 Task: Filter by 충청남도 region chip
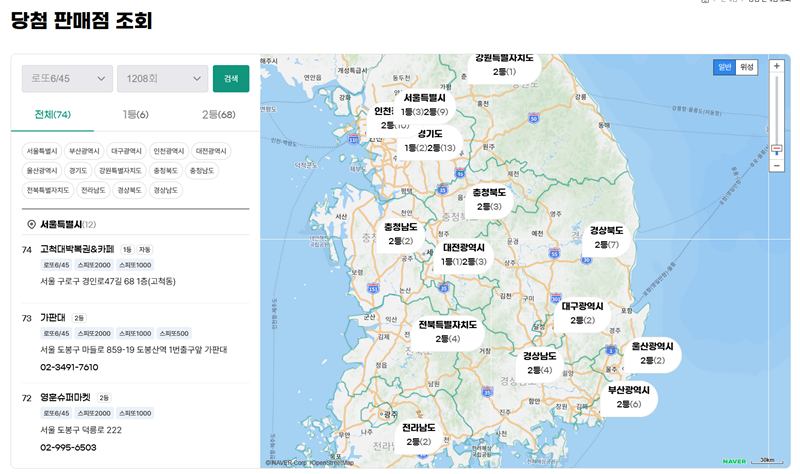pyautogui.click(x=202, y=170)
